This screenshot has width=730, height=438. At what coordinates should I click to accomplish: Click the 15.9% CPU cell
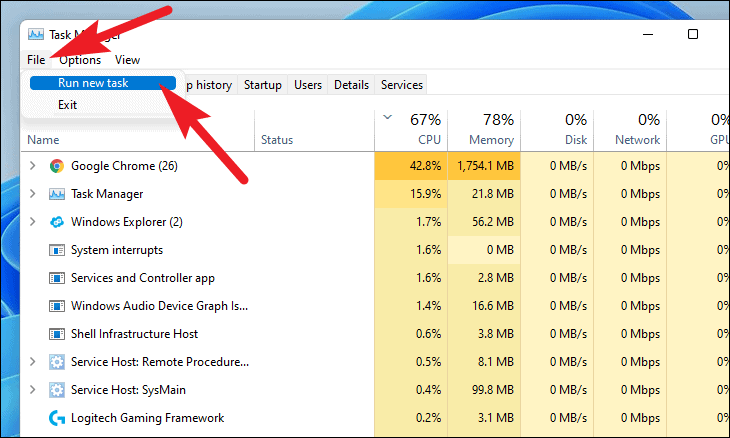click(x=411, y=194)
